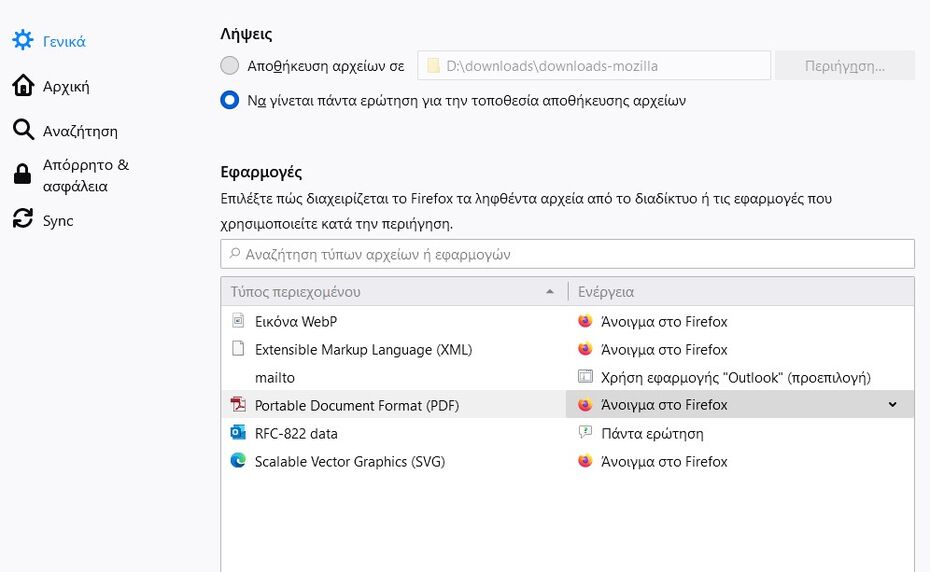Click the Γενικά gear icon
Viewport: 930px width, 572px height.
click(22, 41)
